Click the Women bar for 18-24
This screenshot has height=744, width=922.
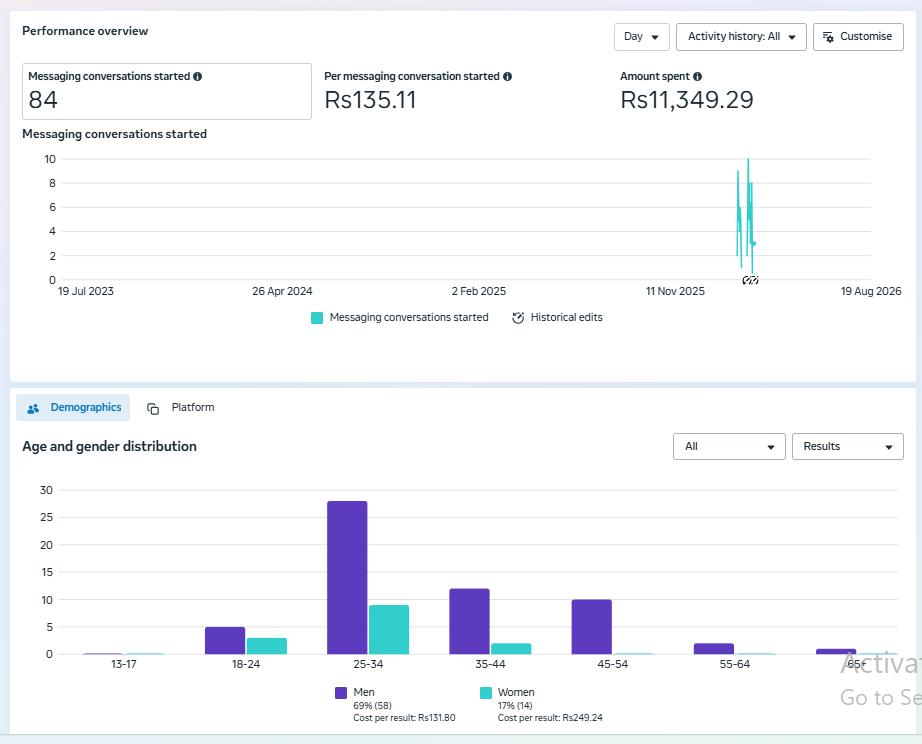pos(267,646)
